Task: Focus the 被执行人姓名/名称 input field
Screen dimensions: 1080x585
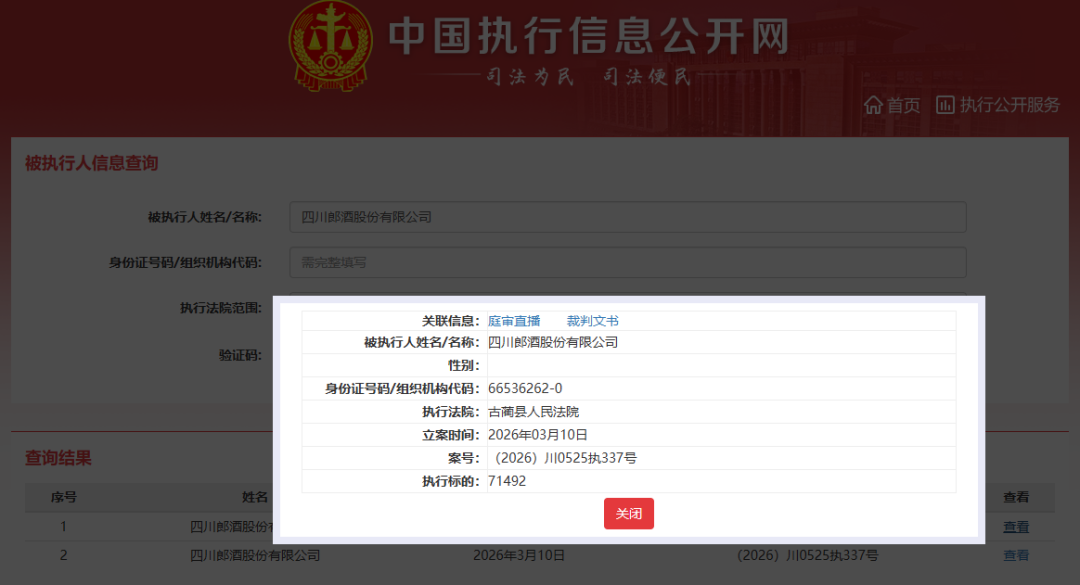Action: (627, 217)
